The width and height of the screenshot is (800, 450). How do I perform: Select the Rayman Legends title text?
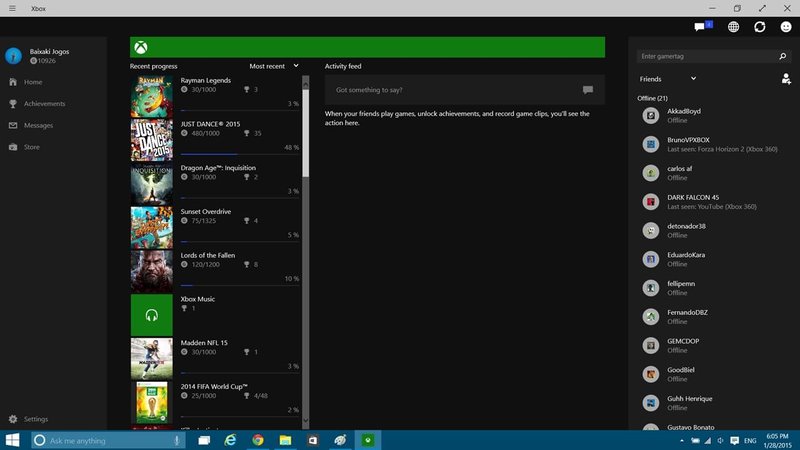[x=206, y=80]
